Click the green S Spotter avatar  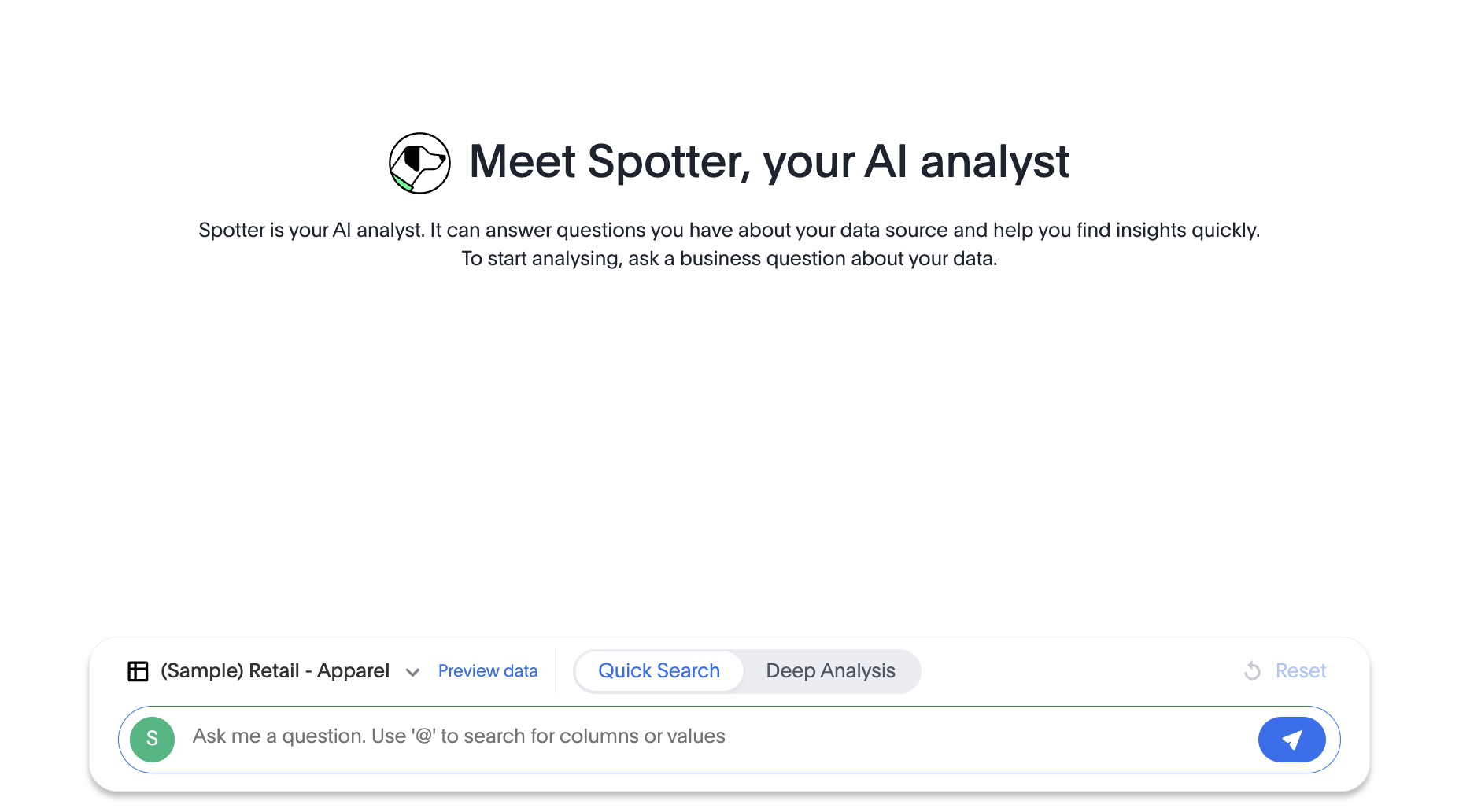[x=152, y=739]
